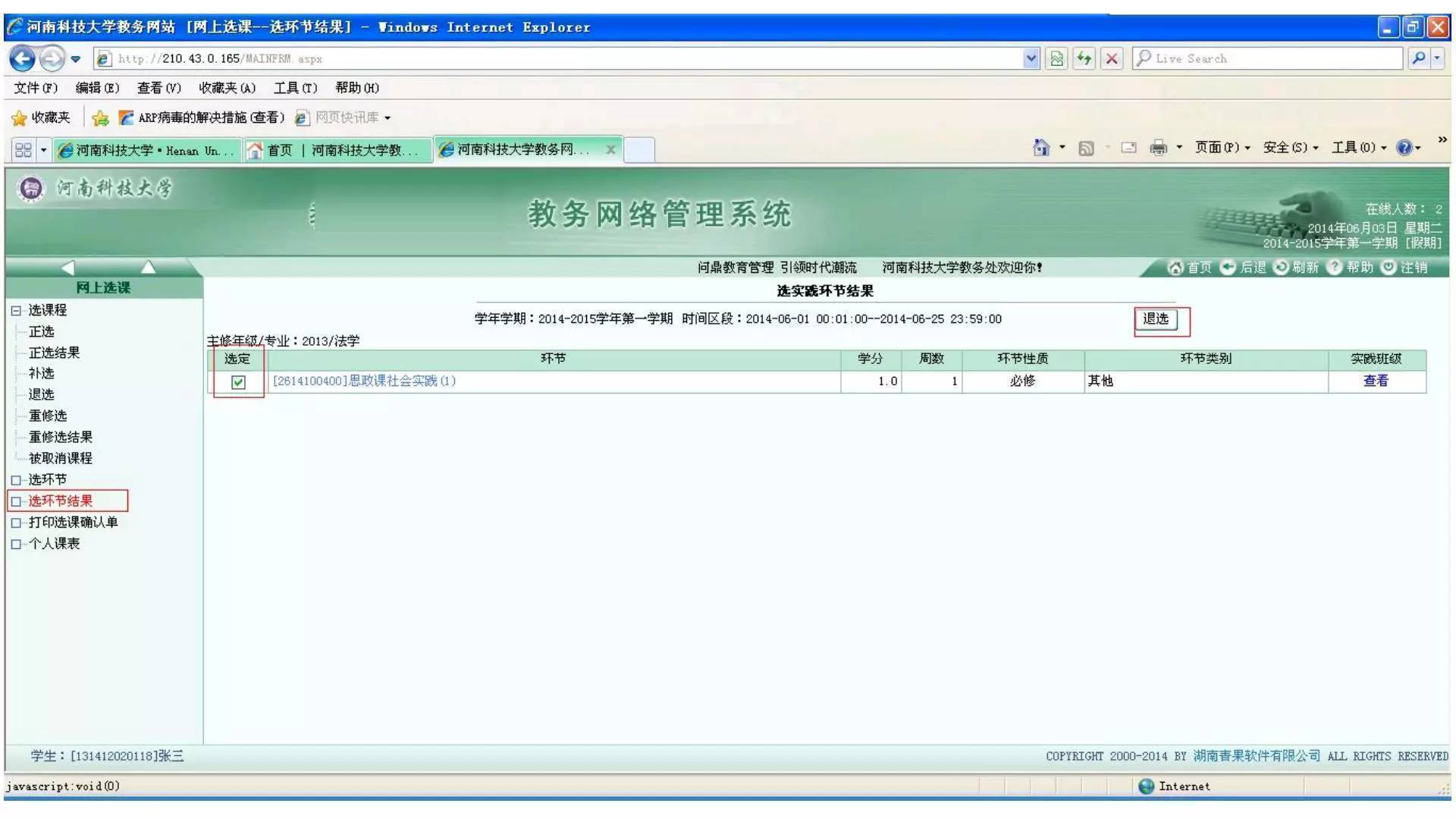Click the stop loading red X icon
Viewport: 1456px width, 819px height.
[1112, 58]
